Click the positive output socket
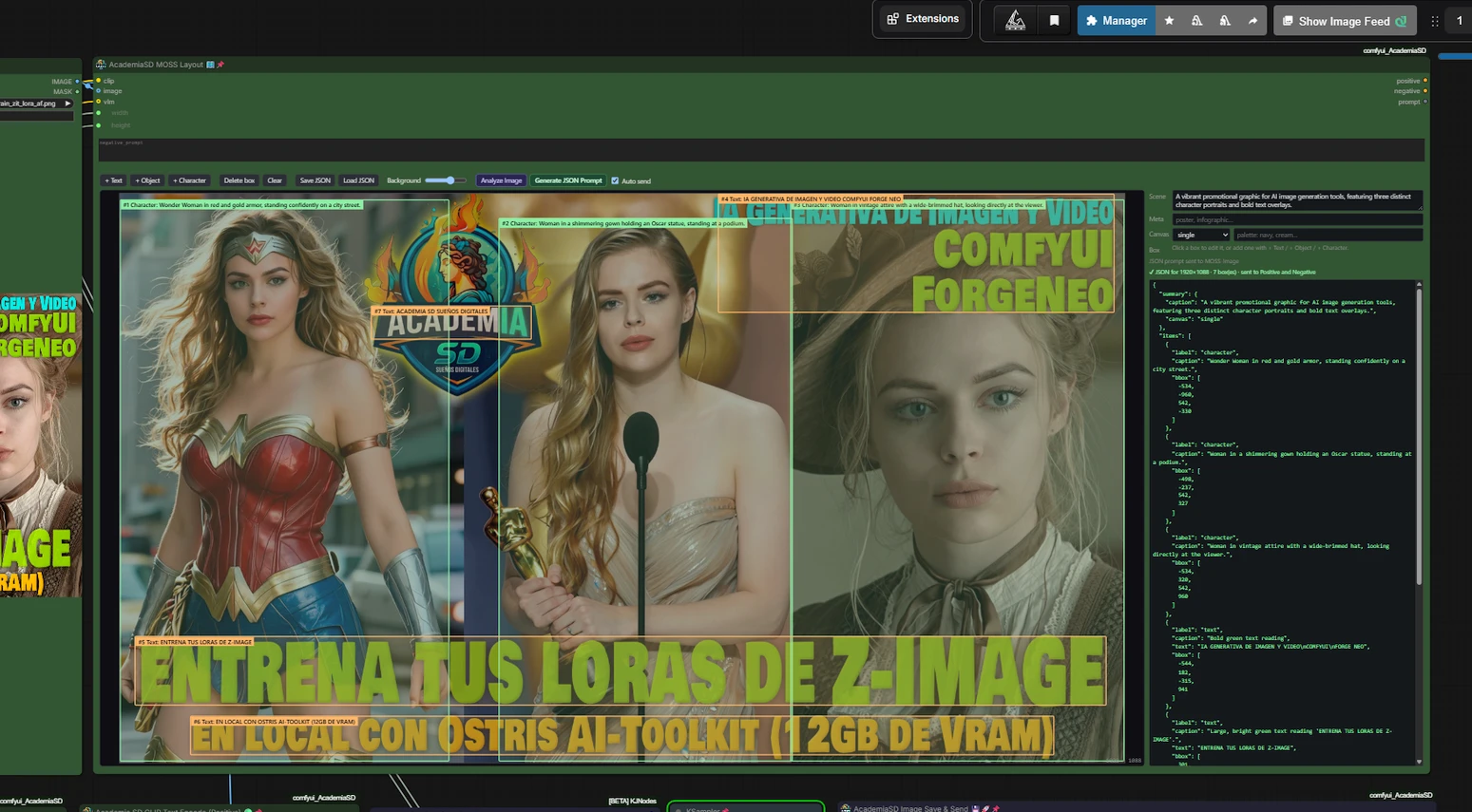Viewport: 1472px width, 812px height. (x=1424, y=81)
